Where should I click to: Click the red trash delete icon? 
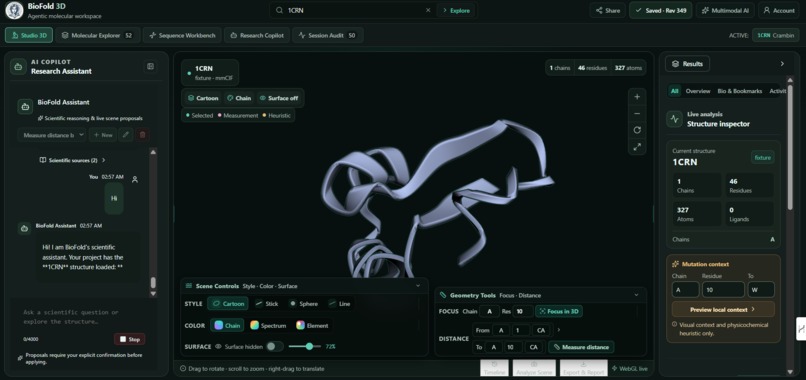(143, 135)
